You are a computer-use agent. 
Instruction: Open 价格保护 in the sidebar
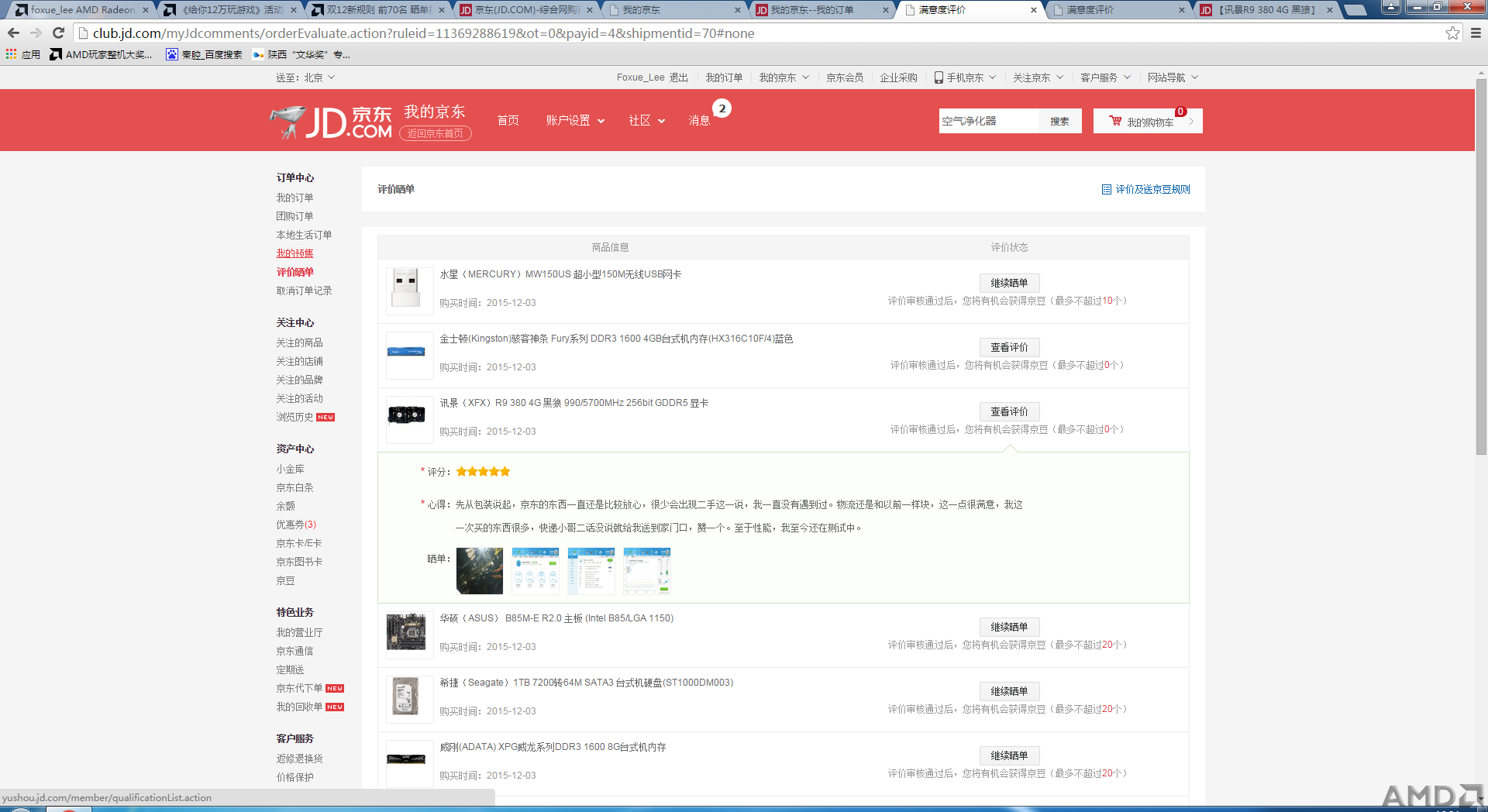(294, 777)
